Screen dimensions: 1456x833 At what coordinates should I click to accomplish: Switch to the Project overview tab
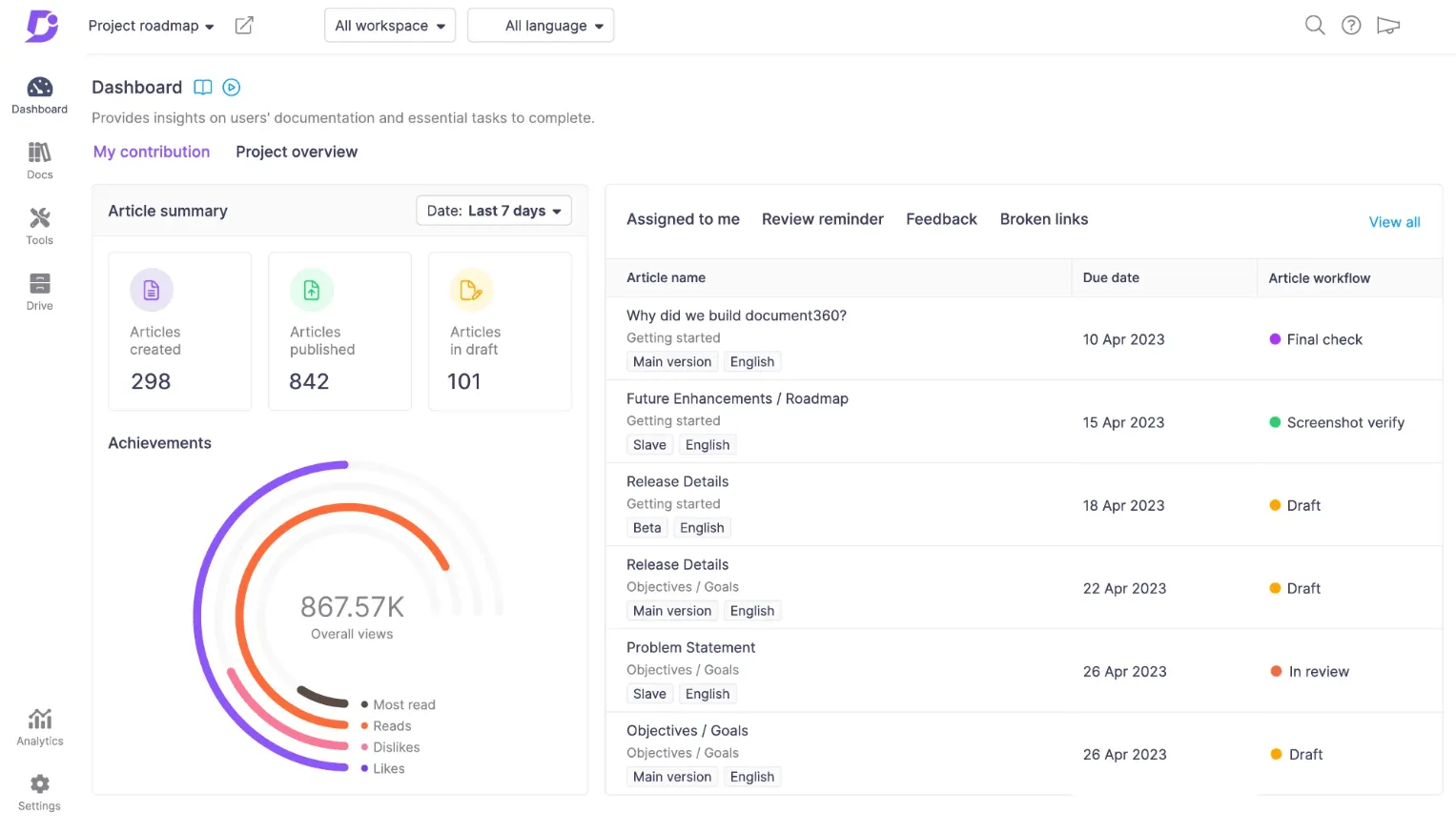(297, 152)
